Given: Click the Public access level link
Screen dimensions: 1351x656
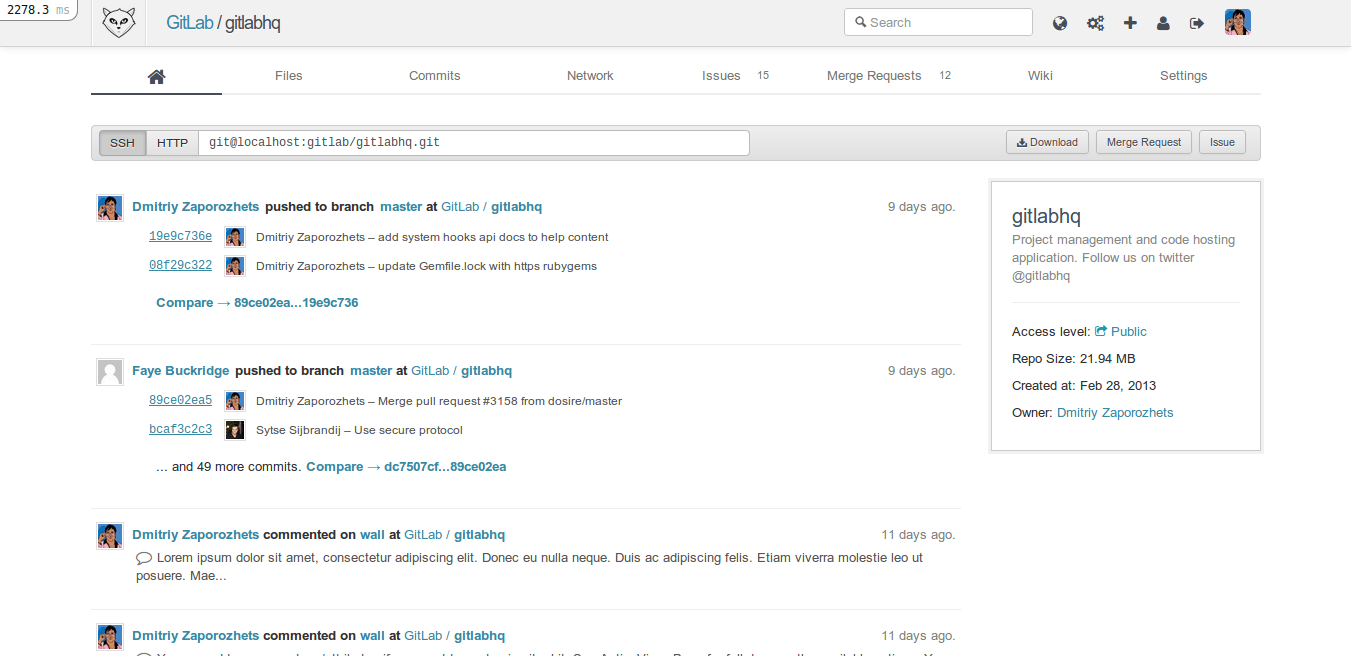Looking at the screenshot, I should pos(1127,331).
